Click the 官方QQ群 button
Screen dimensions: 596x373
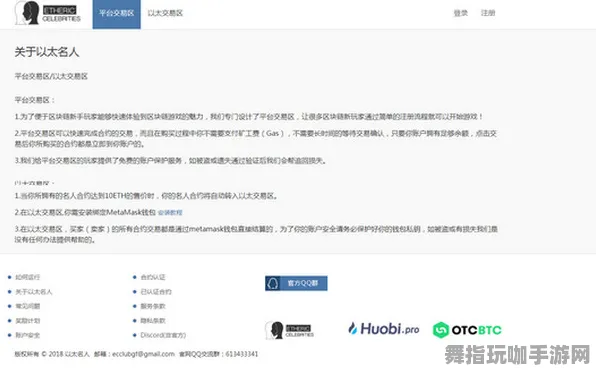pyautogui.click(x=296, y=283)
